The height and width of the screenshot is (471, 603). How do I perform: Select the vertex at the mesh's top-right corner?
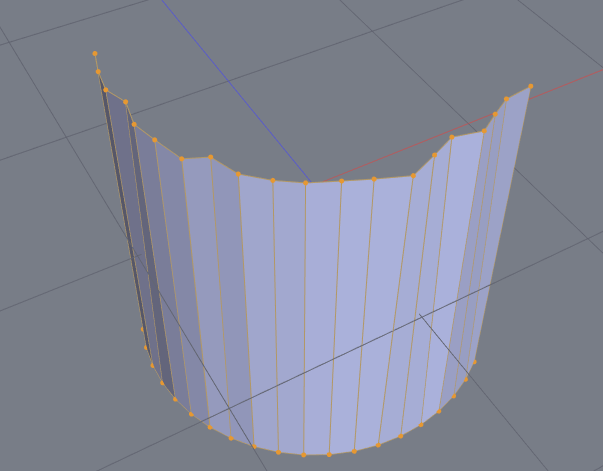click(531, 87)
